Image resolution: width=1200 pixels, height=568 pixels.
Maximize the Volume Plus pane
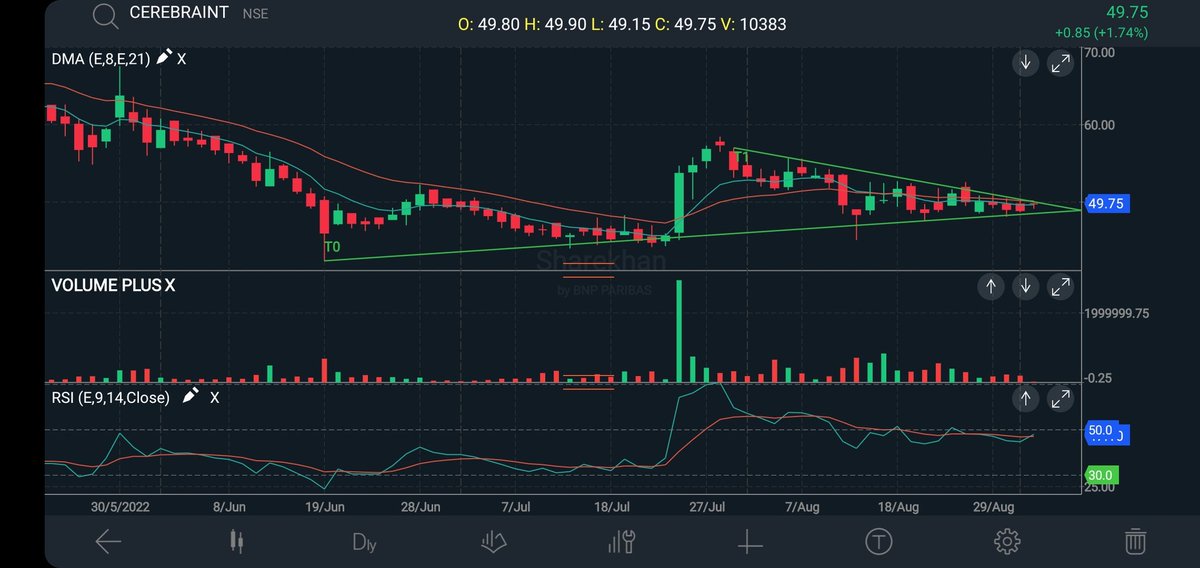[x=1060, y=287]
